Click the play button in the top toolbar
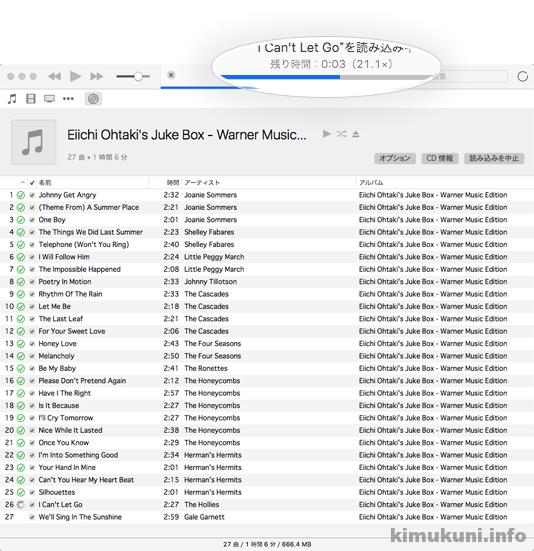The image size is (534, 551). point(75,76)
